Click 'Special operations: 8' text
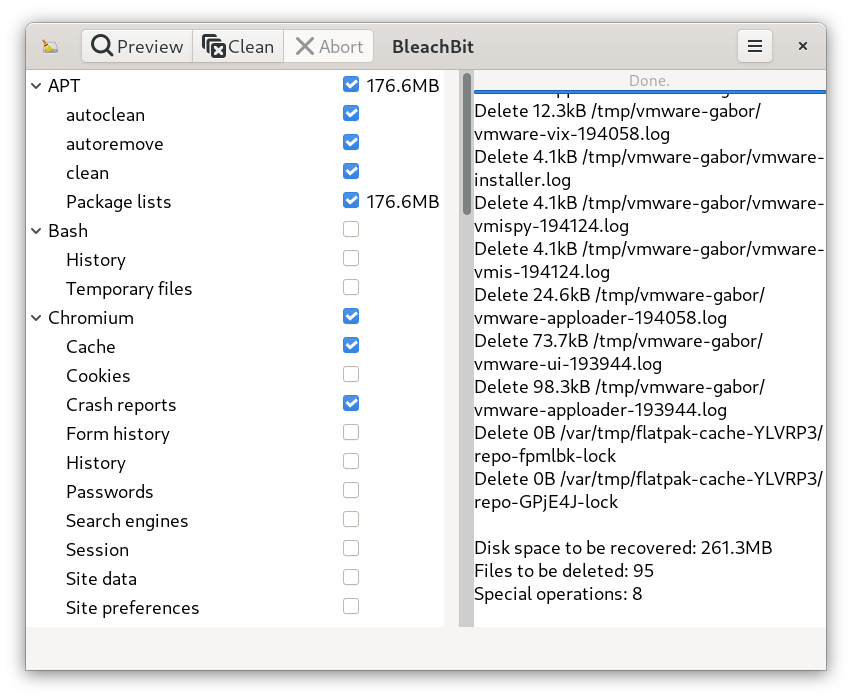Image resolution: width=852 pixels, height=699 pixels. [558, 594]
